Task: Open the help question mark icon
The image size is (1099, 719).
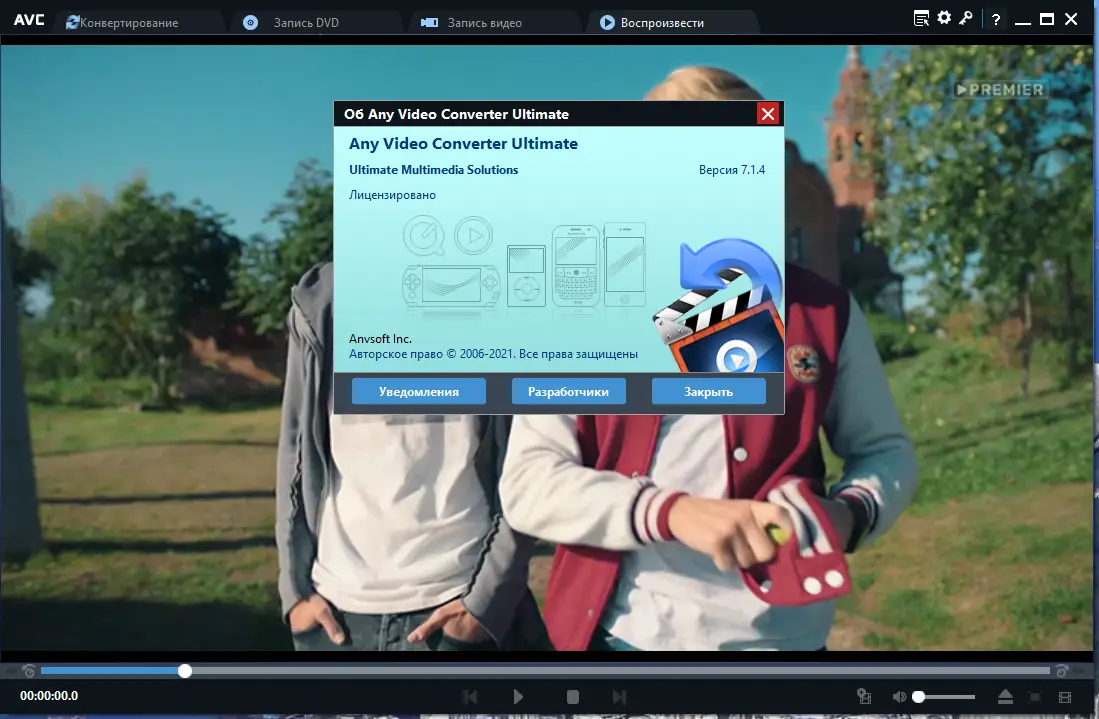Action: pyautogui.click(x=995, y=18)
